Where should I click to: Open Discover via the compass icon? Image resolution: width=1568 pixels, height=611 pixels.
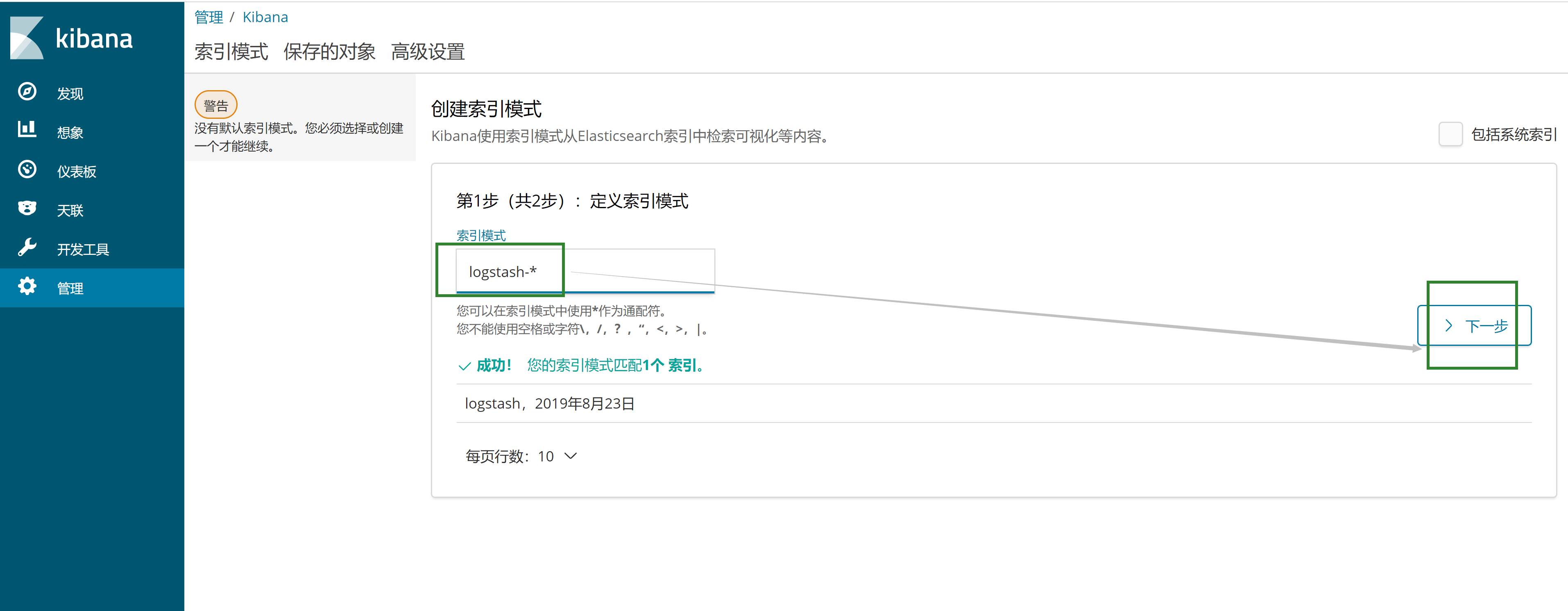click(27, 92)
